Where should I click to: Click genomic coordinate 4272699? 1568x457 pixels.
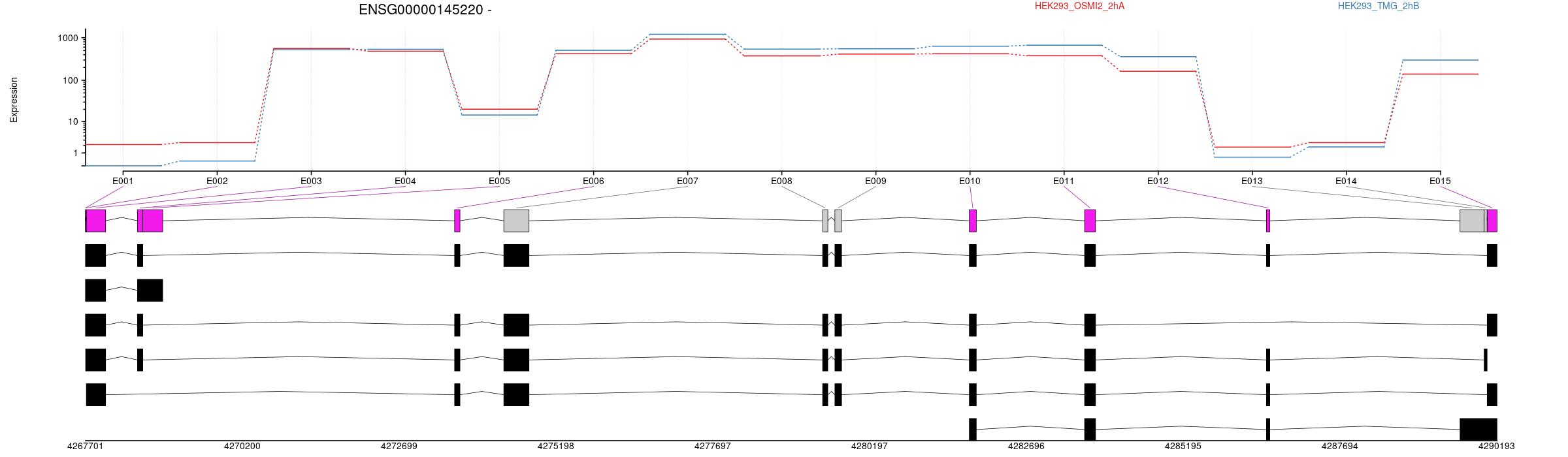(399, 447)
